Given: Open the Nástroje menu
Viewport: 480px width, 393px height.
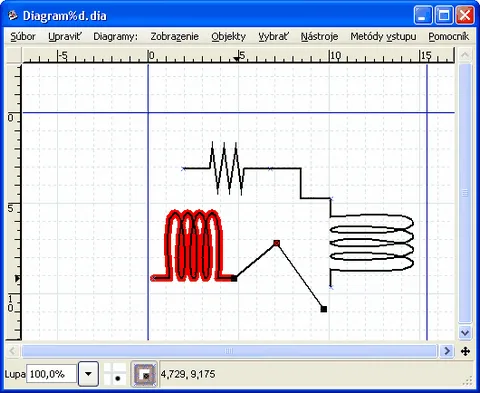Looking at the screenshot, I should (319, 37).
